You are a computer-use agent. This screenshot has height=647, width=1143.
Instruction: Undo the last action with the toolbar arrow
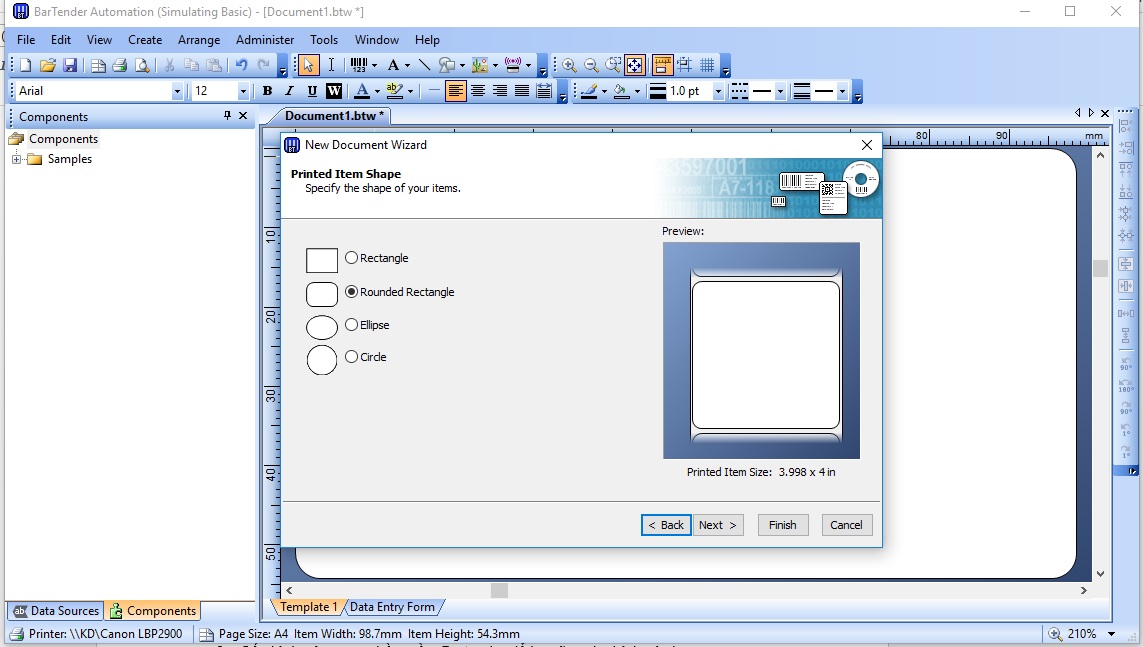pyautogui.click(x=241, y=66)
